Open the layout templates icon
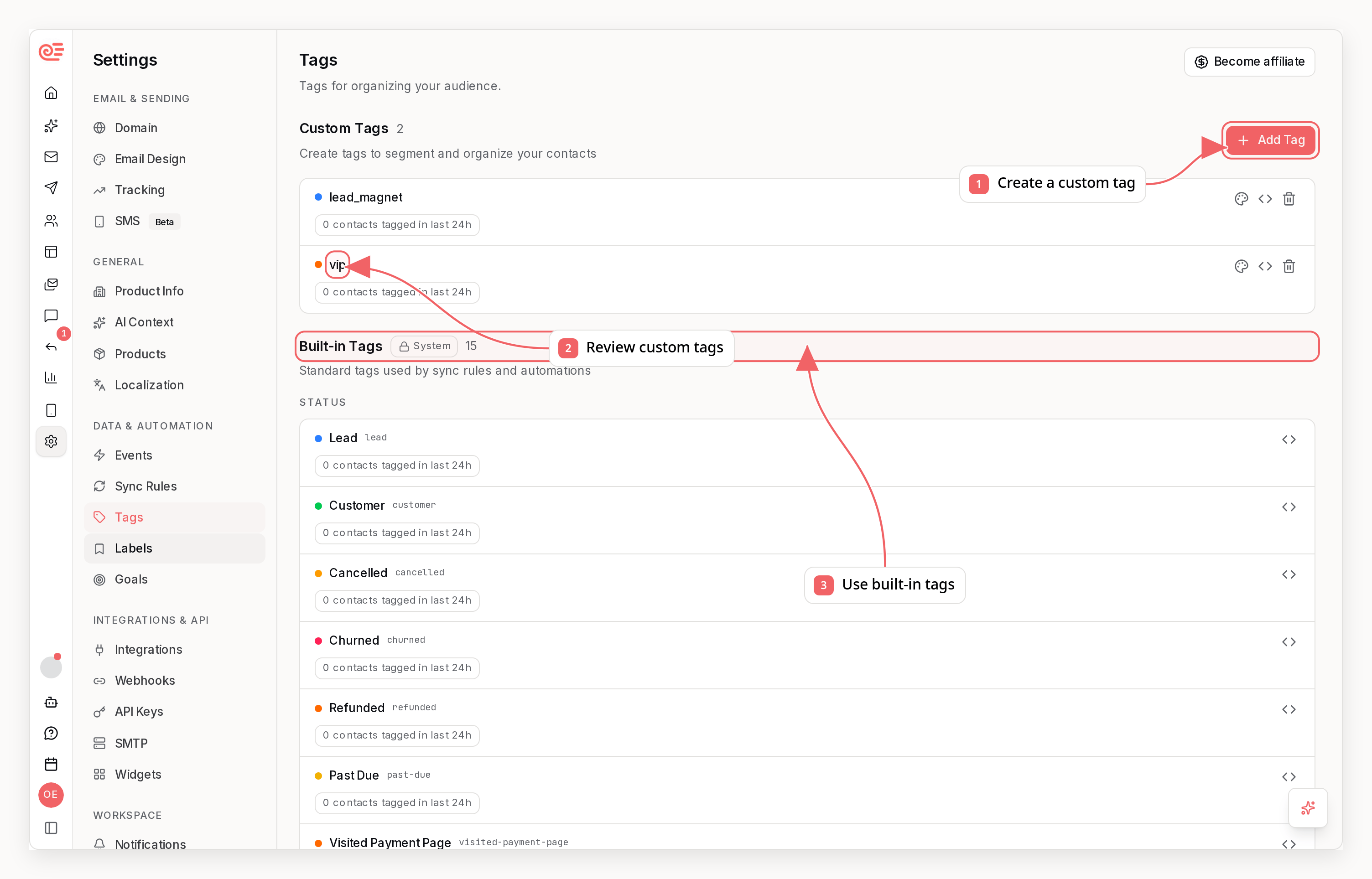The width and height of the screenshot is (1372, 879). coord(51,252)
